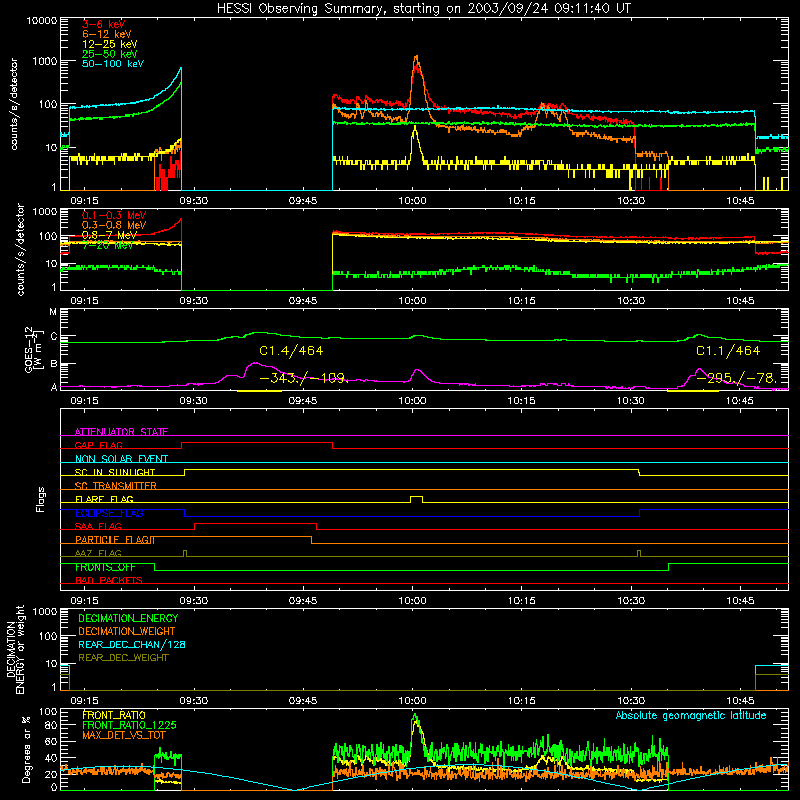This screenshot has width=800, height=800.
Task: Click the 0.8-7 MeV legend label
Action: click(x=109, y=235)
